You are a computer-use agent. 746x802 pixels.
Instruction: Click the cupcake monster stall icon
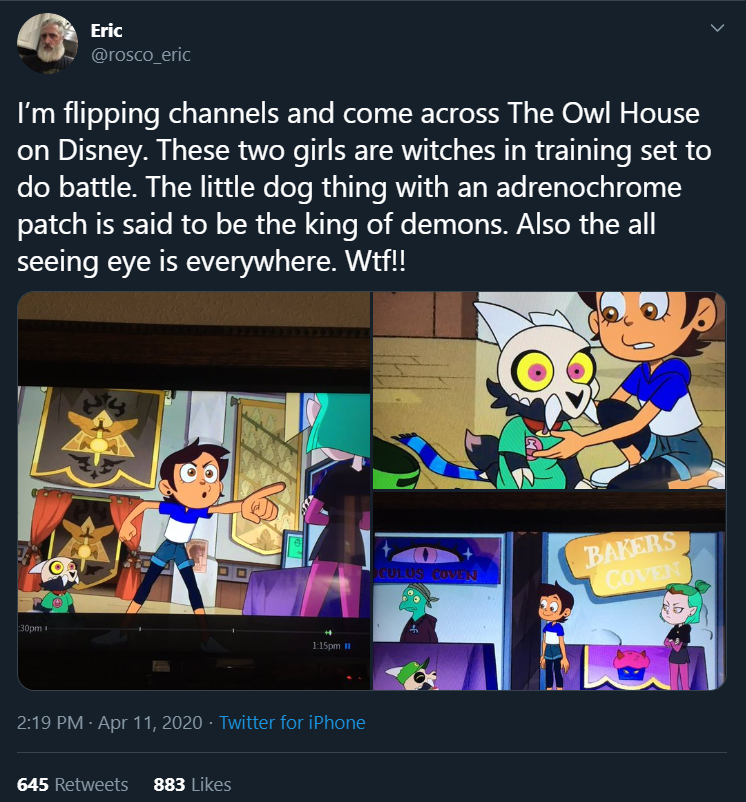click(630, 664)
